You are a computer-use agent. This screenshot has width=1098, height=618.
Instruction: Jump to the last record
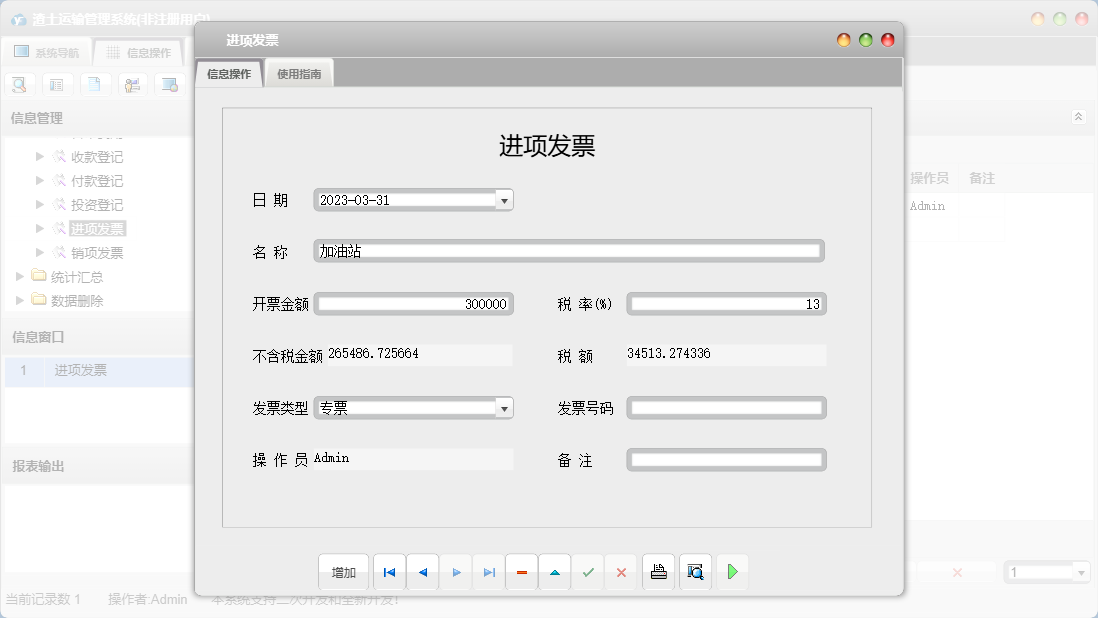(488, 571)
